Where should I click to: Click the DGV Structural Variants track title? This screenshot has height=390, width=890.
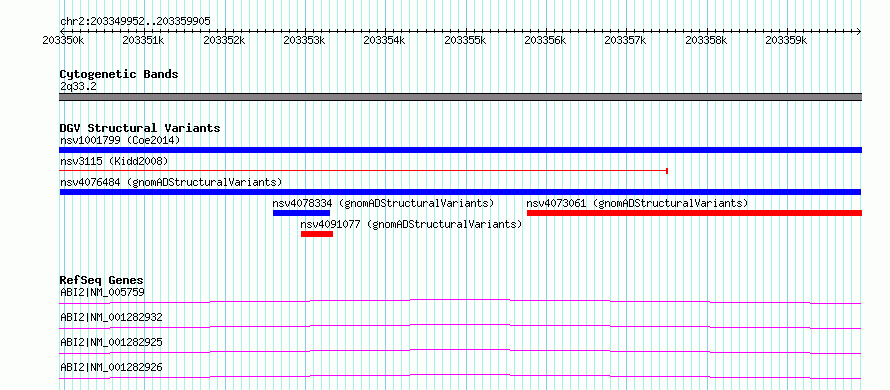pos(140,128)
